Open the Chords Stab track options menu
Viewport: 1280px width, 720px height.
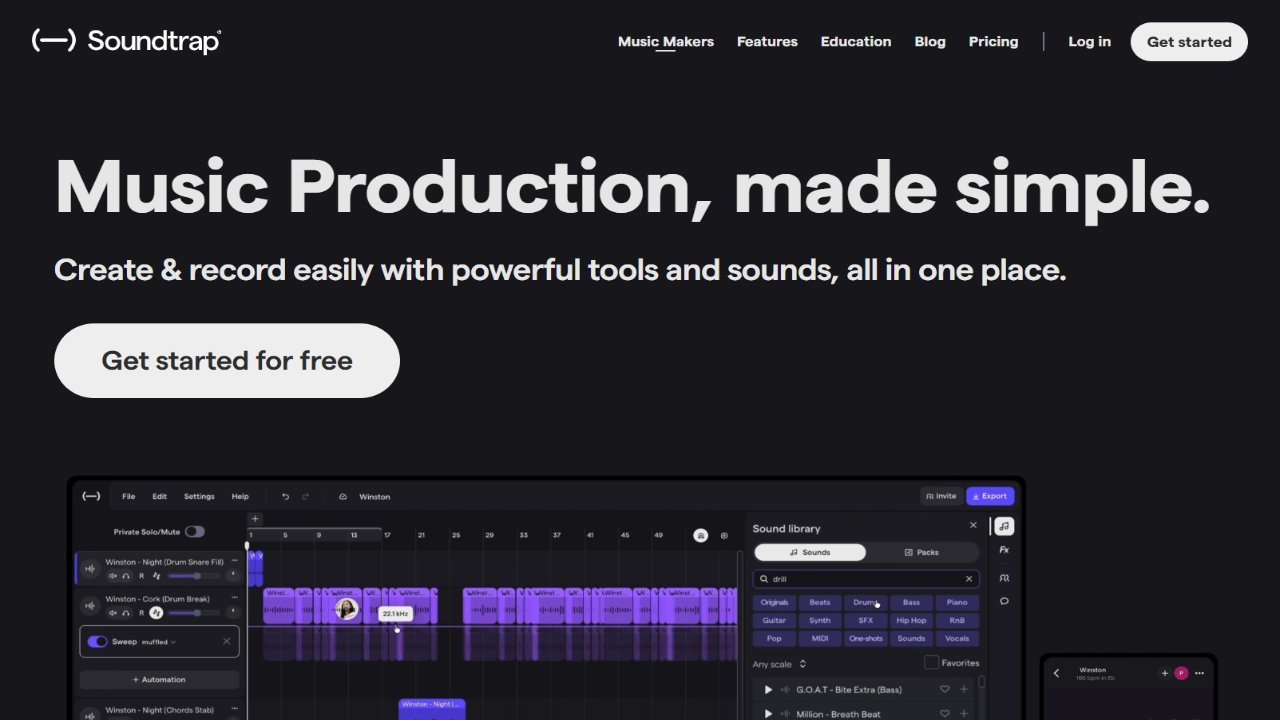click(234, 709)
